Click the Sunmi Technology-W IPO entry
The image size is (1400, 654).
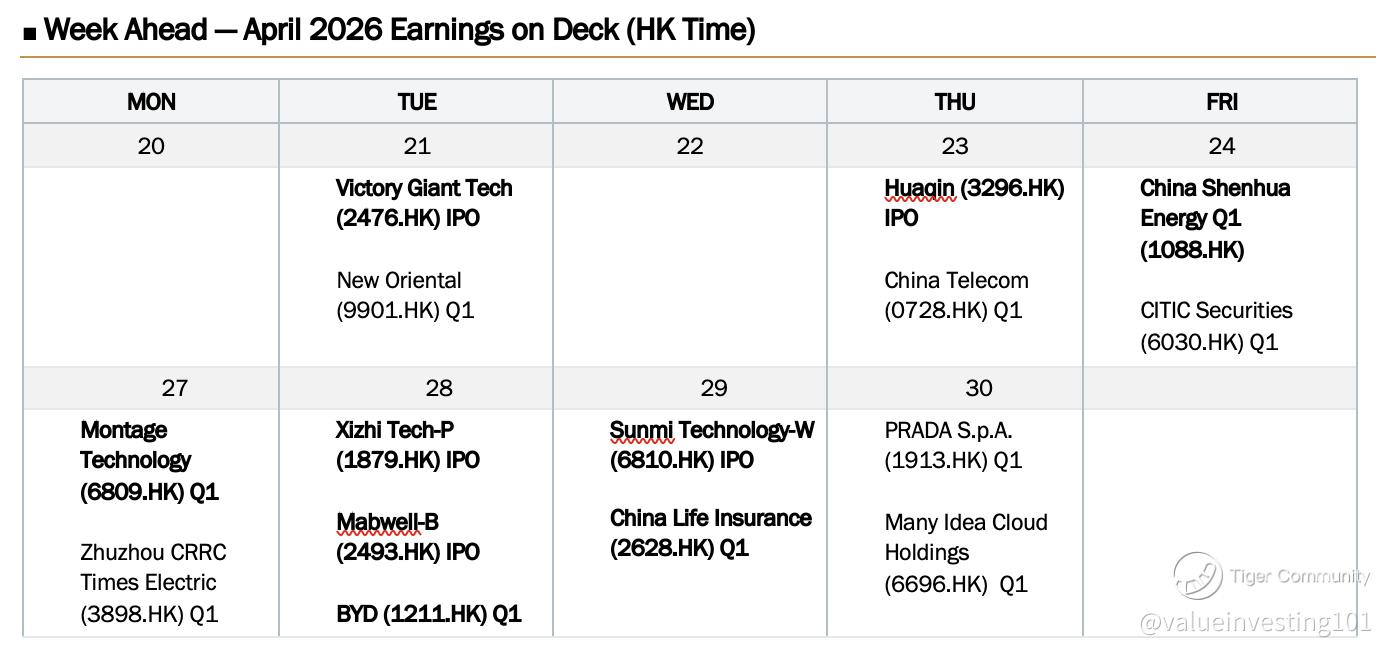(712, 445)
